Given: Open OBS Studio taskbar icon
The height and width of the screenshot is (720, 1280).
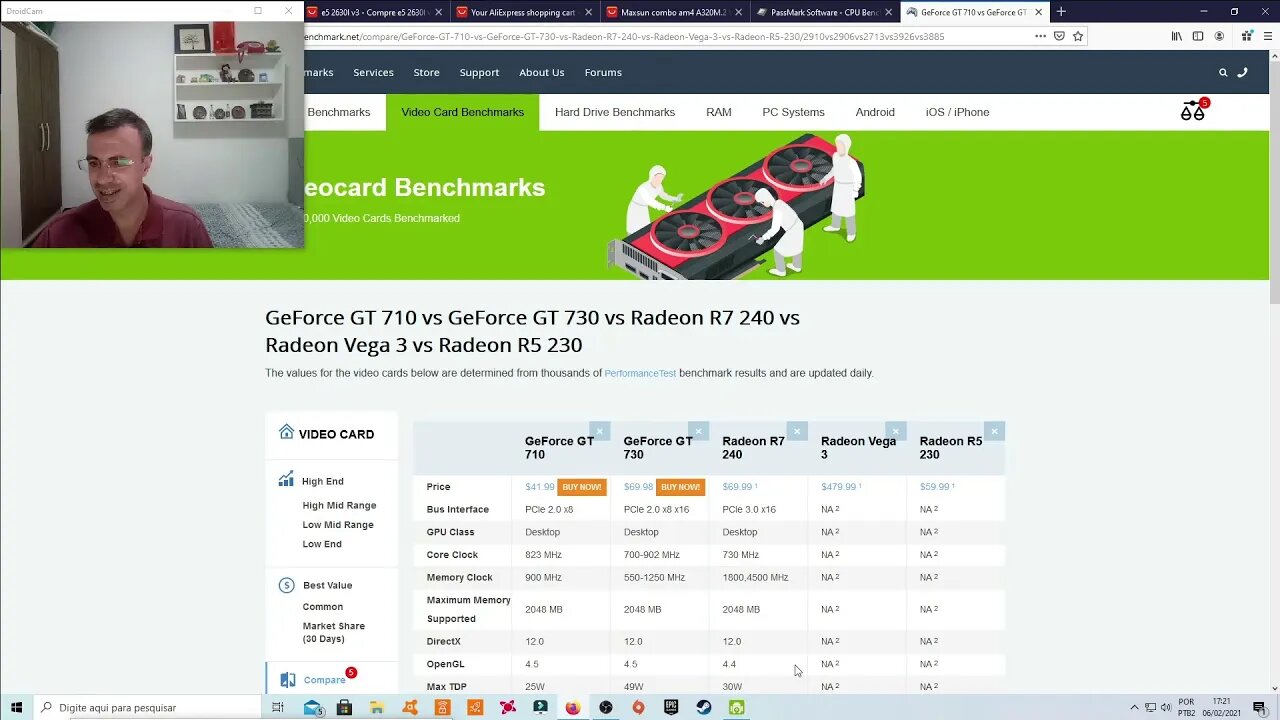Looking at the screenshot, I should tap(606, 707).
